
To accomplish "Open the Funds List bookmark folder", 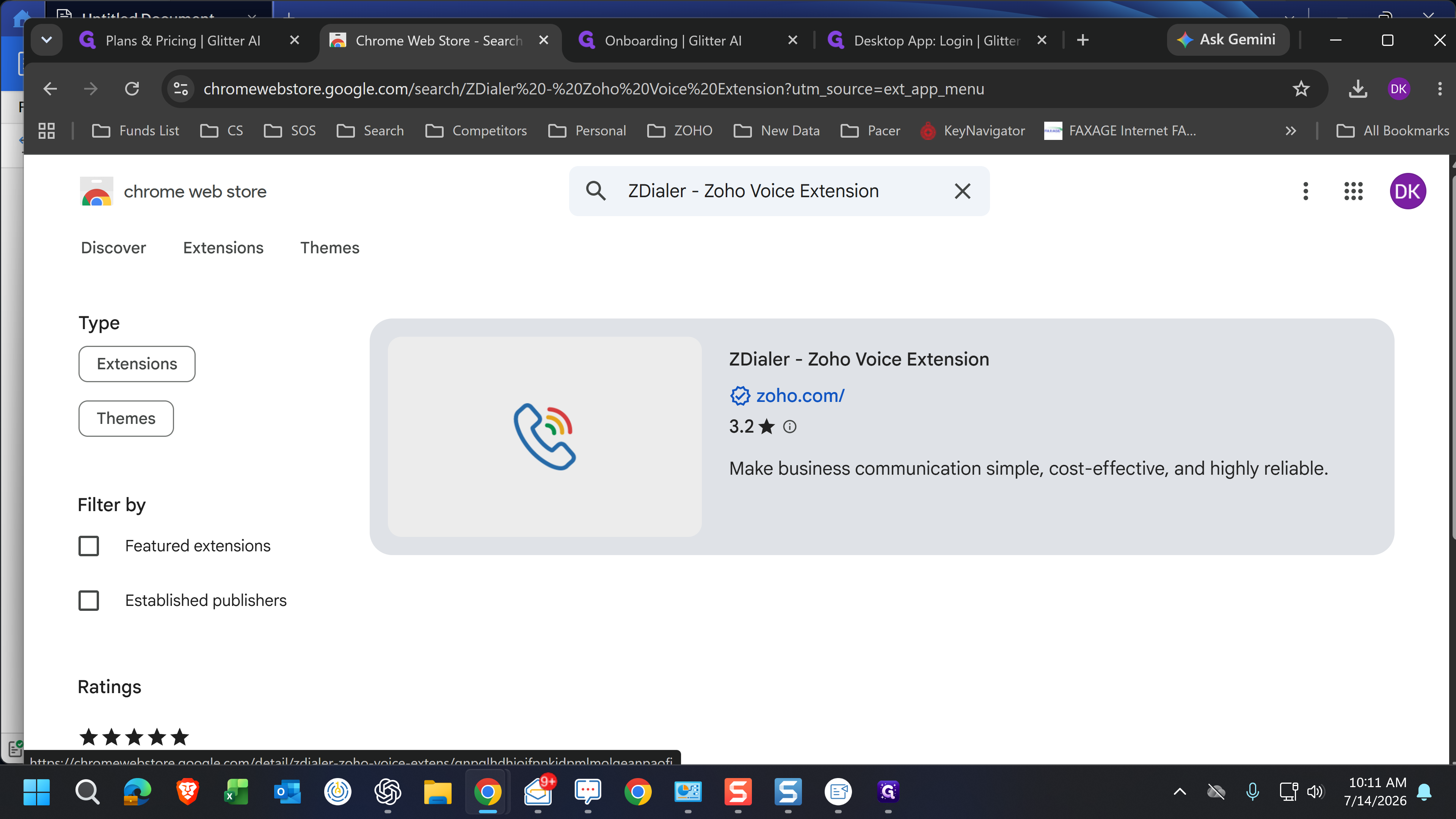I will [136, 131].
